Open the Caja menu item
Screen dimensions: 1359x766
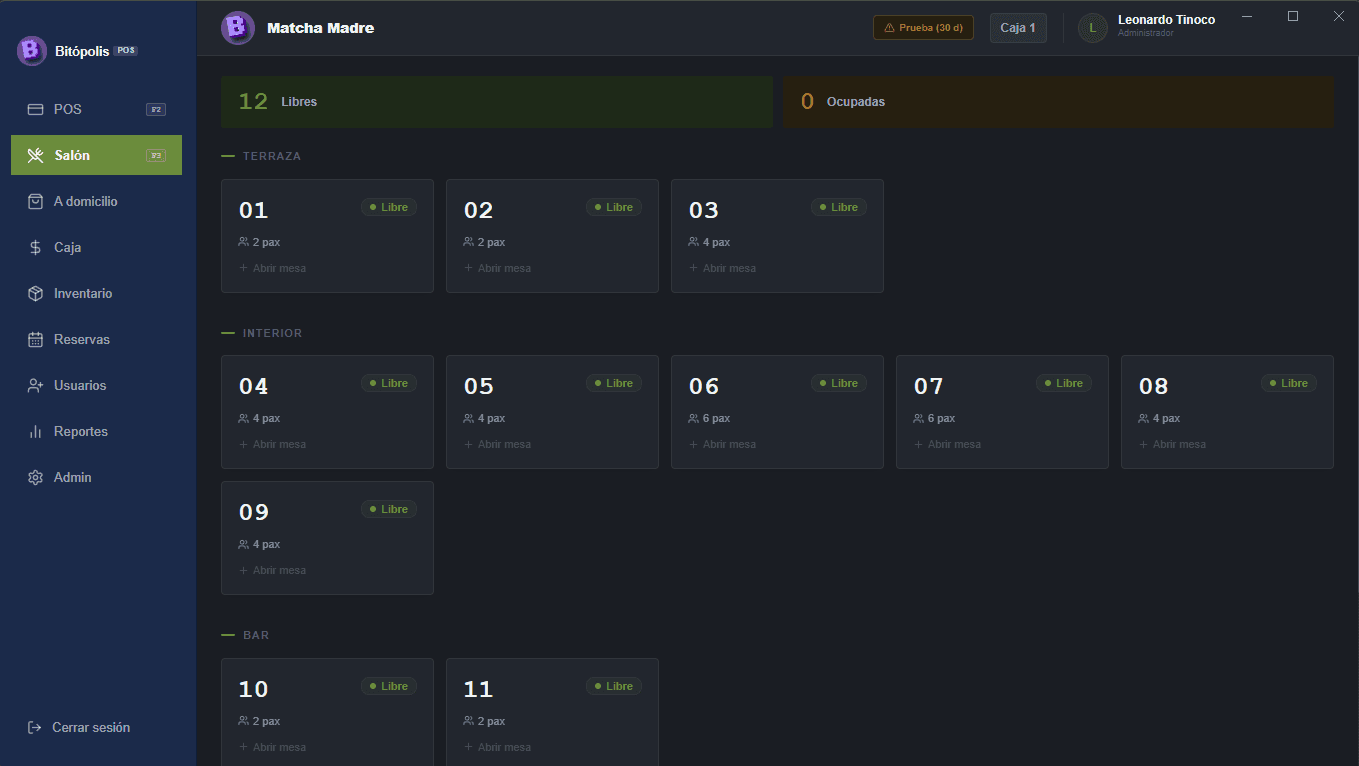97,247
